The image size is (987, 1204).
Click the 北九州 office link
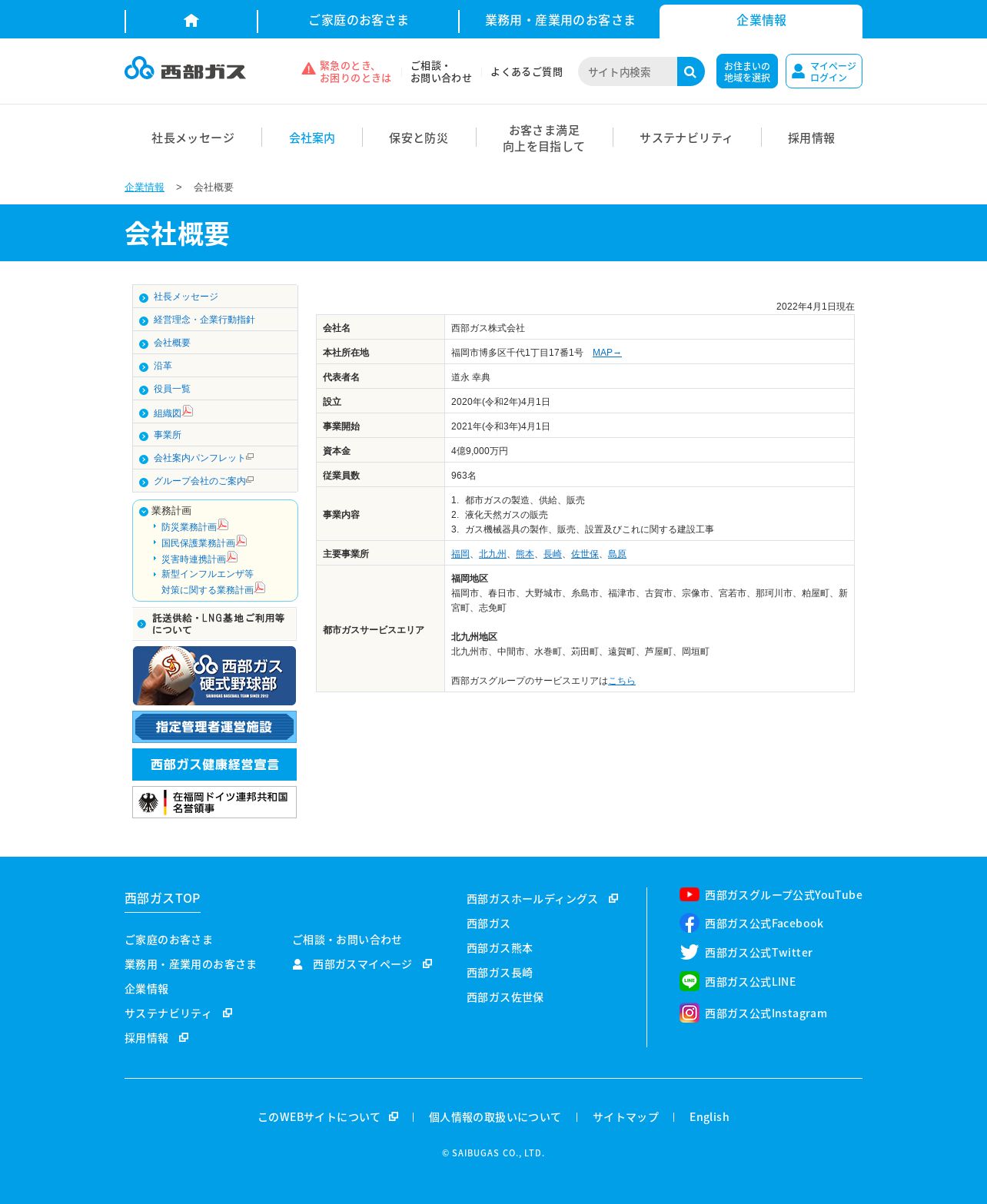(x=493, y=554)
